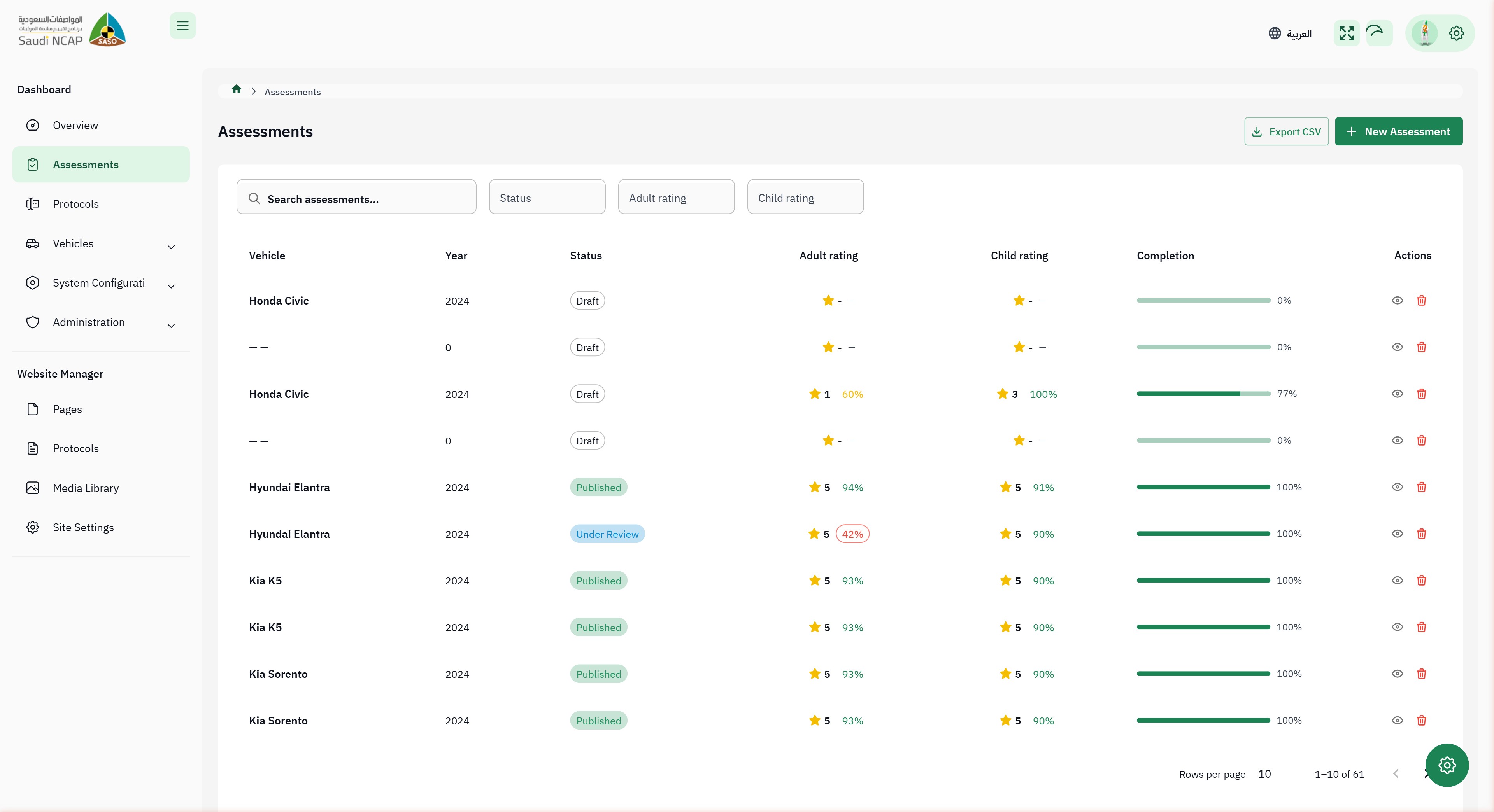The height and width of the screenshot is (812, 1494).
Task: Expand the Vehicles submenu chevron
Action: [x=171, y=247]
